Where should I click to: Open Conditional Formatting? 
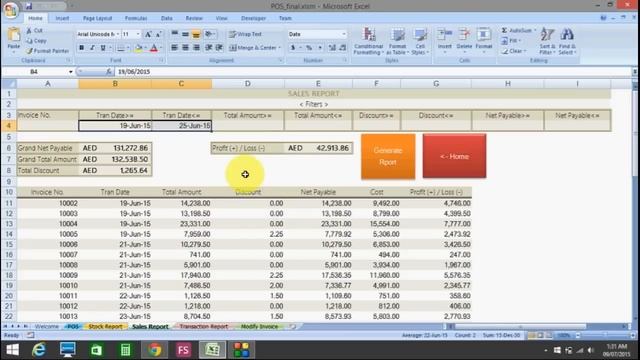pos(369,41)
